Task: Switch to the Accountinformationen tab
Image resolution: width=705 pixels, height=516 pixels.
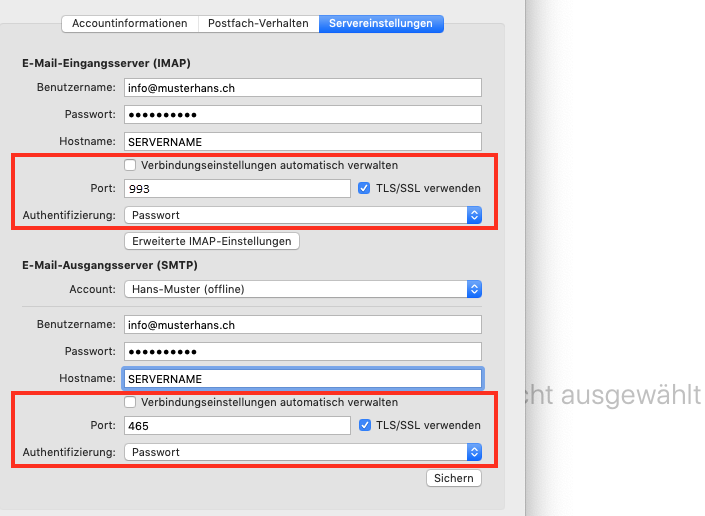Action: (x=129, y=23)
